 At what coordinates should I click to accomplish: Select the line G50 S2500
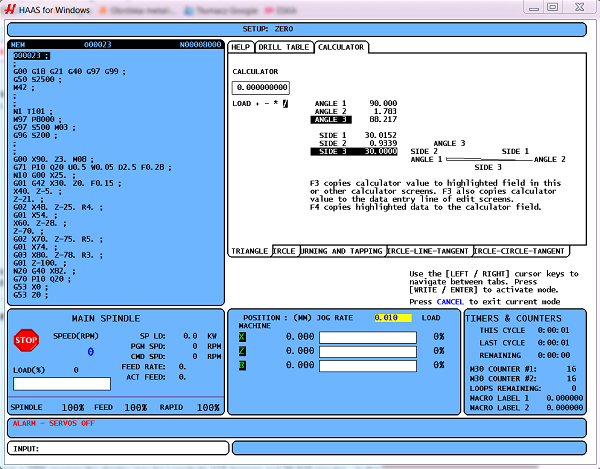37,80
